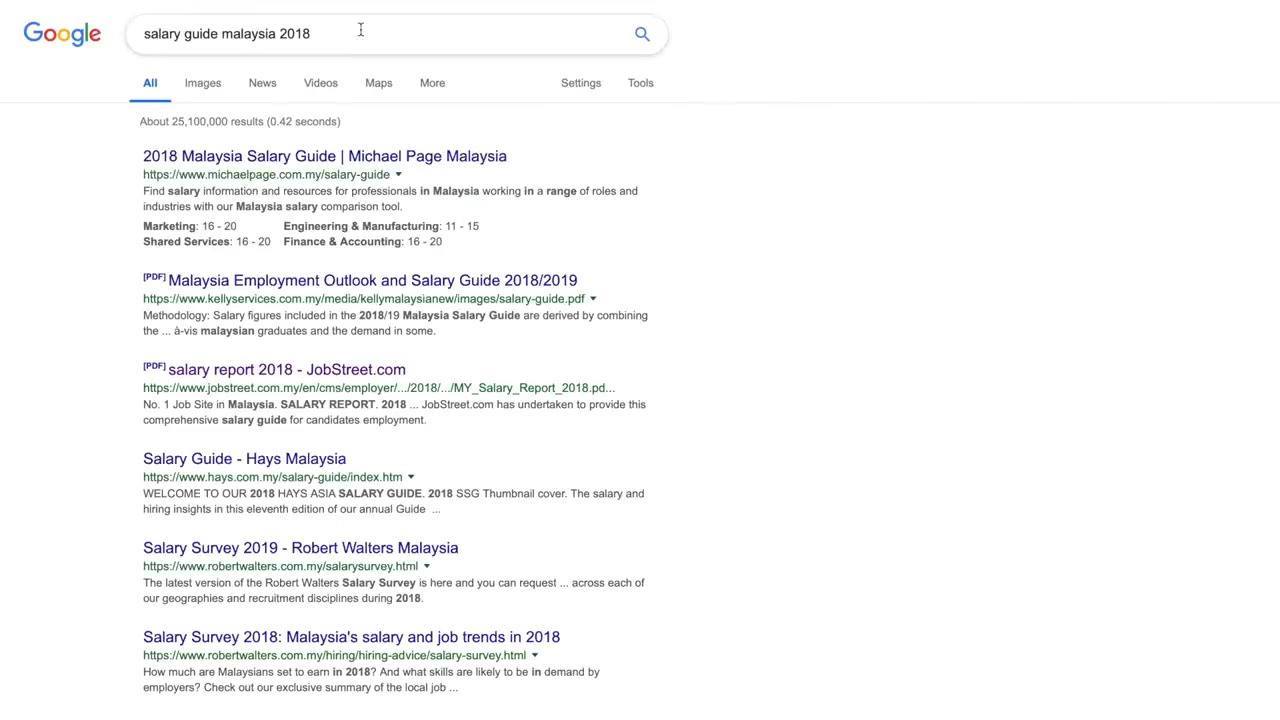Click the 'Marketing: 16 - 20' snippet text
Viewport: 1280px width, 720px height.
[x=190, y=226]
